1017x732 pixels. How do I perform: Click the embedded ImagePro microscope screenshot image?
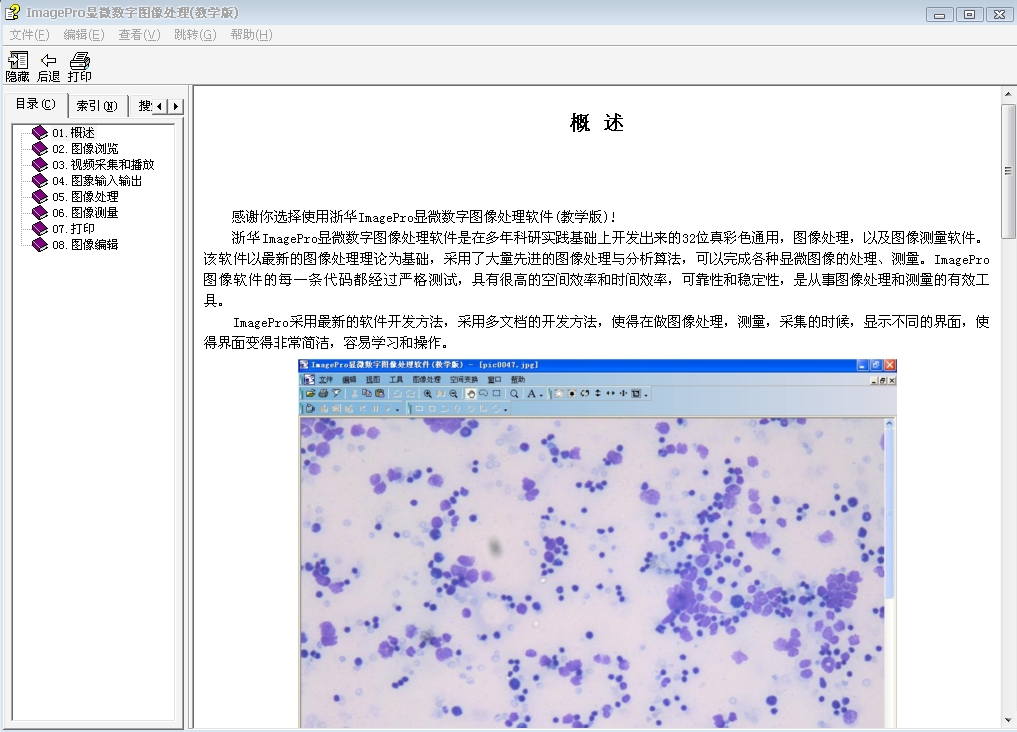point(597,543)
